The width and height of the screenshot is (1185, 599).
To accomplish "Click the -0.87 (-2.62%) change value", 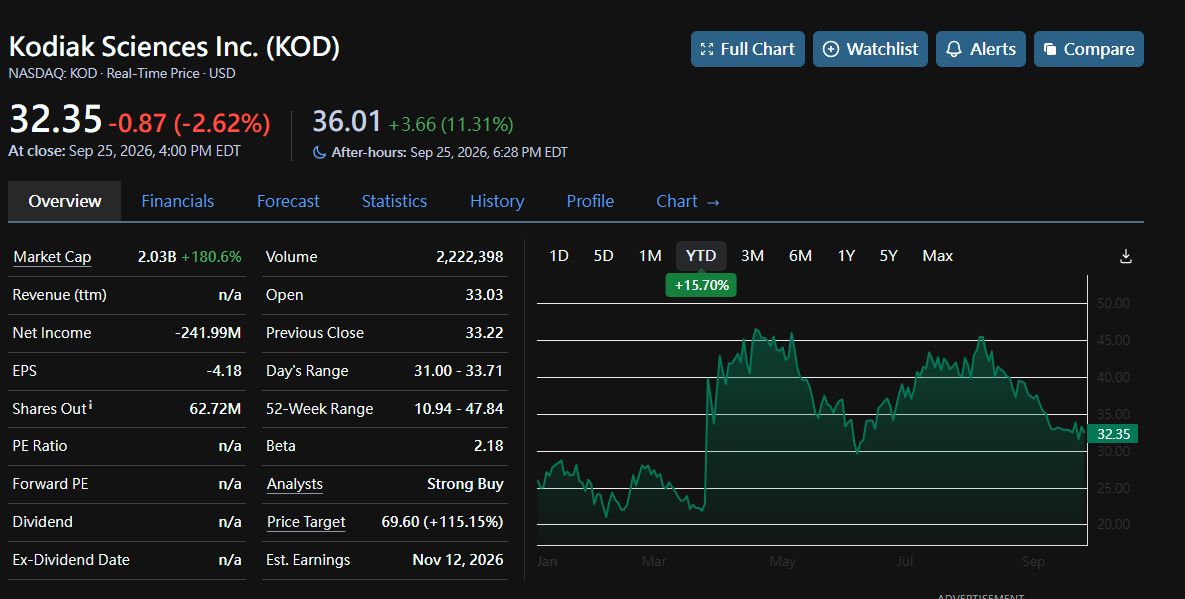I will point(189,123).
